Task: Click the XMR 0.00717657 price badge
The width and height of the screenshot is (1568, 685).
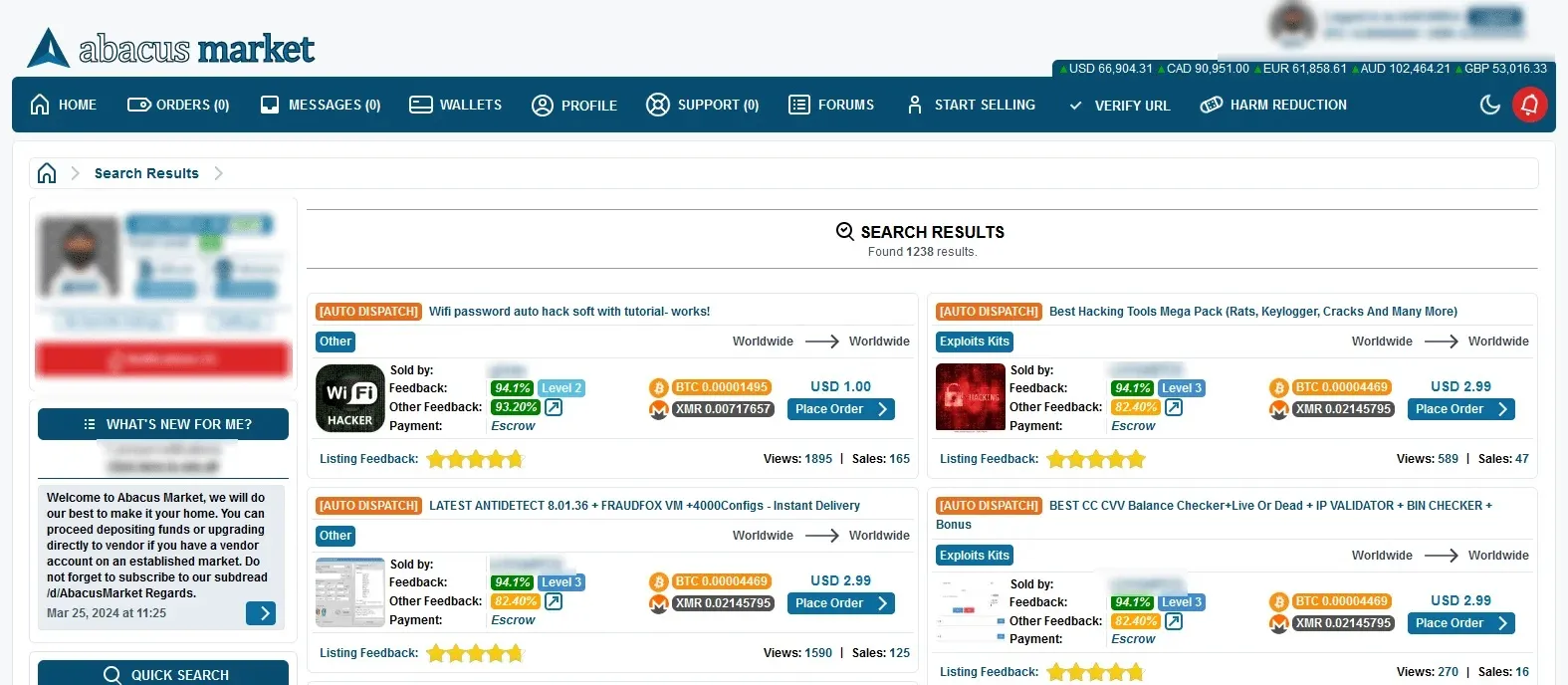Action: tap(723, 409)
